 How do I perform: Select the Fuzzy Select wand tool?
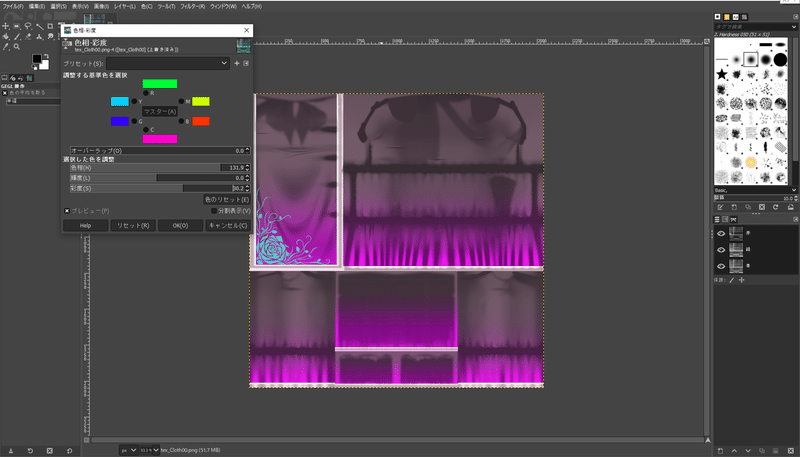(39, 27)
